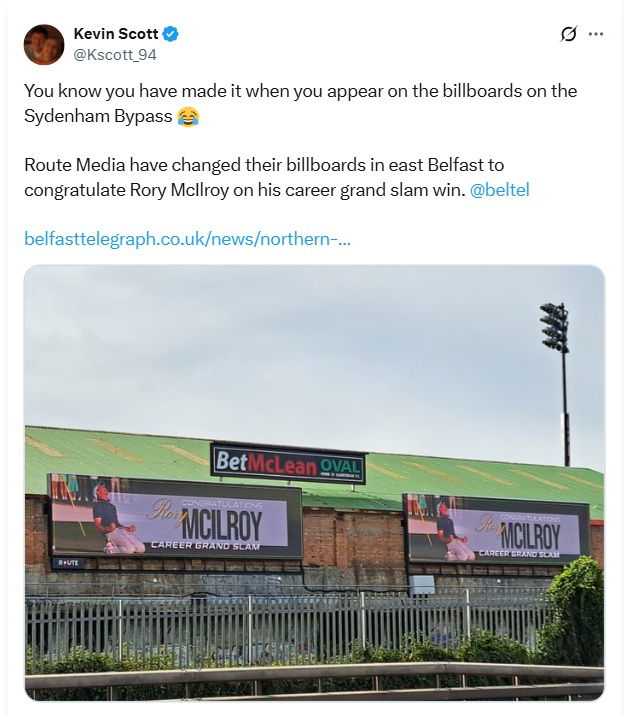
Task: Click the right Rory McIlroy billboard
Action: click(x=496, y=528)
